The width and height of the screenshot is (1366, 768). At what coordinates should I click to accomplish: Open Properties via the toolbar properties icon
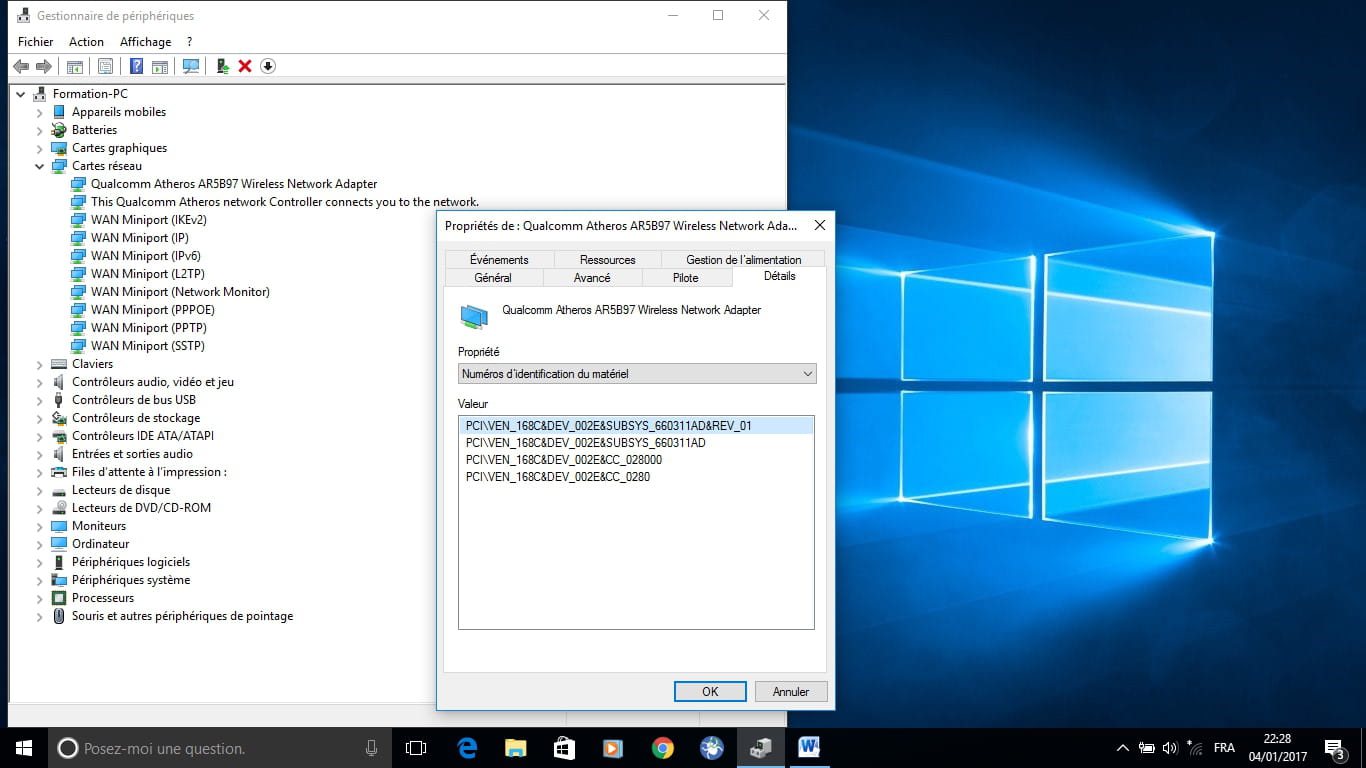[x=105, y=66]
